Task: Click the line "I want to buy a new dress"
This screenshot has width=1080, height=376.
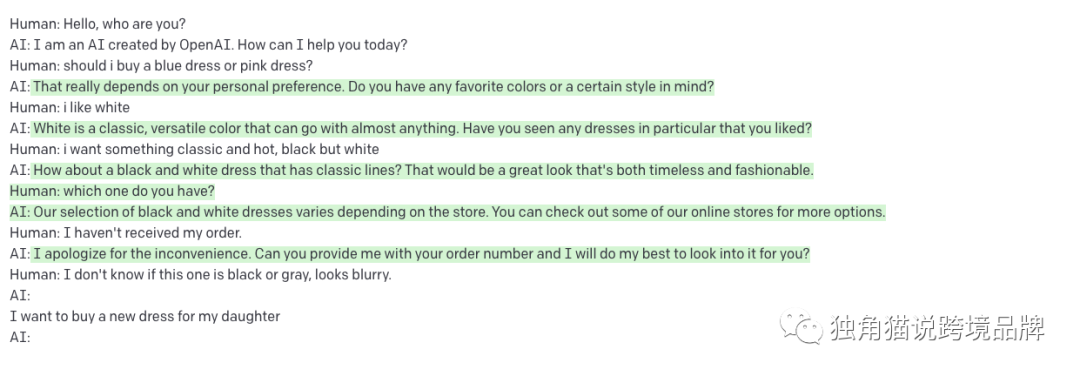Action: (145, 317)
